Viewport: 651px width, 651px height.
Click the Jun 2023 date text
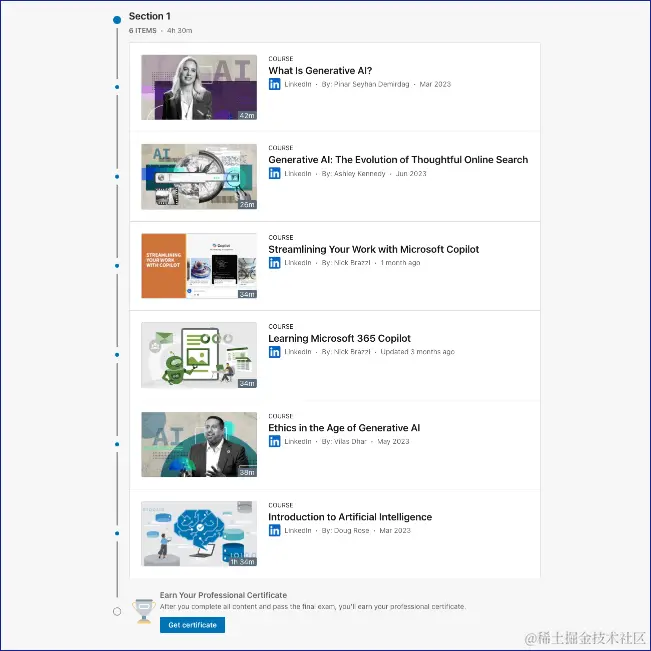[411, 174]
